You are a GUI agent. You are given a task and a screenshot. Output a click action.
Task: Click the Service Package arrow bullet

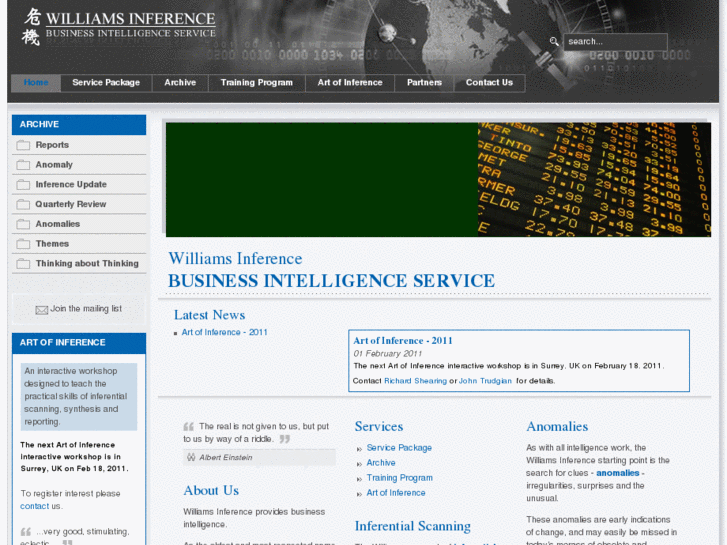point(359,449)
